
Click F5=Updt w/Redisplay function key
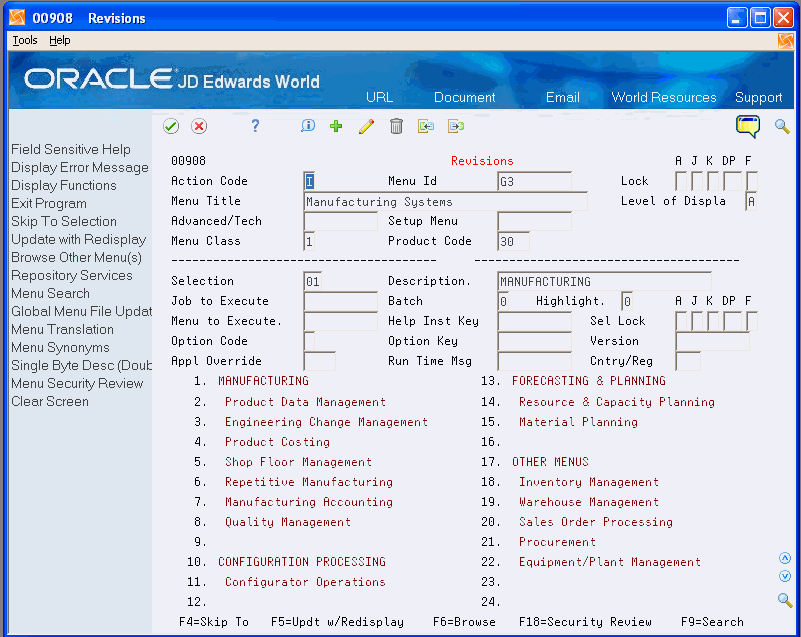pos(337,622)
